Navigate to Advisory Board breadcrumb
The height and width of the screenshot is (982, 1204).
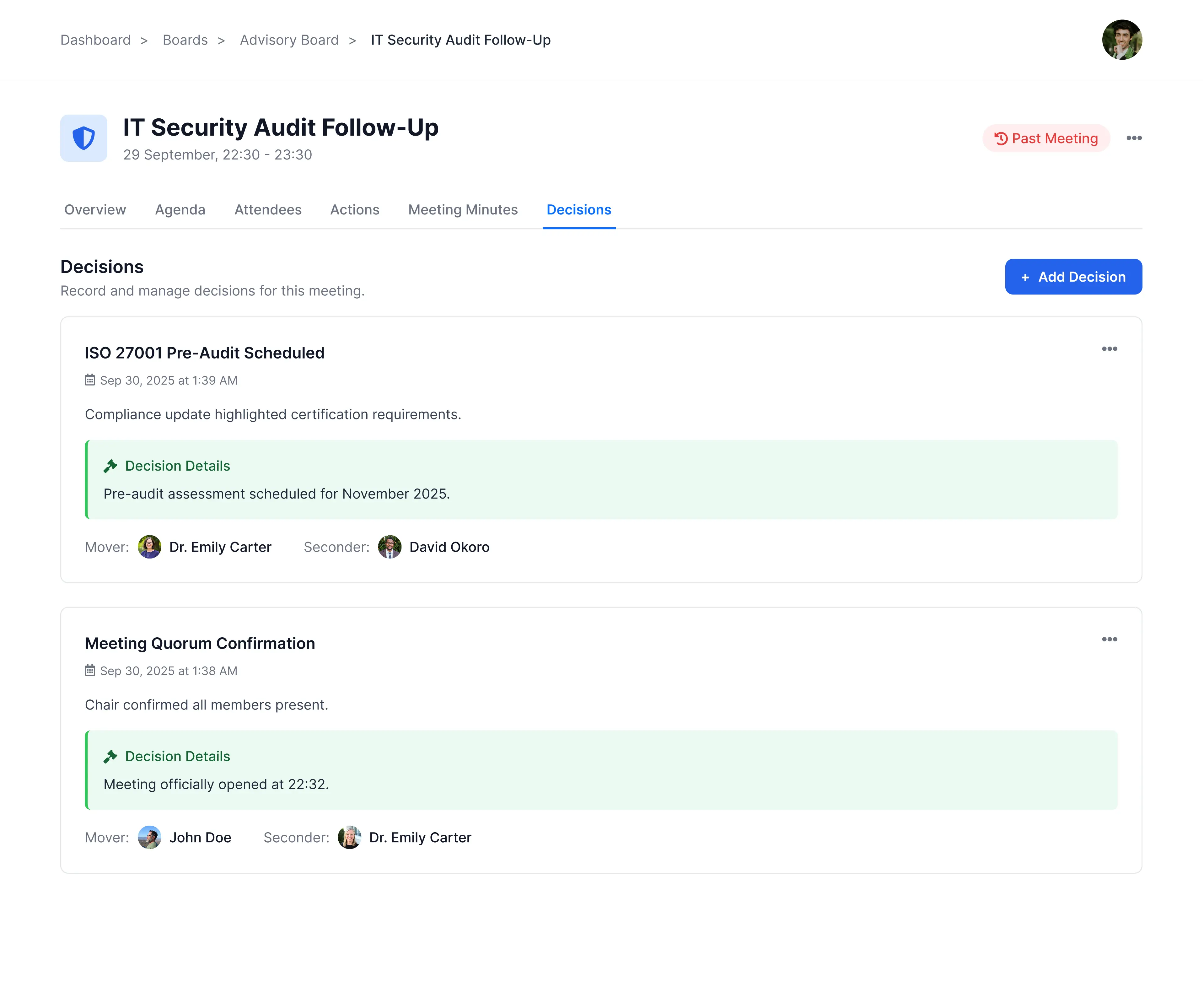289,40
